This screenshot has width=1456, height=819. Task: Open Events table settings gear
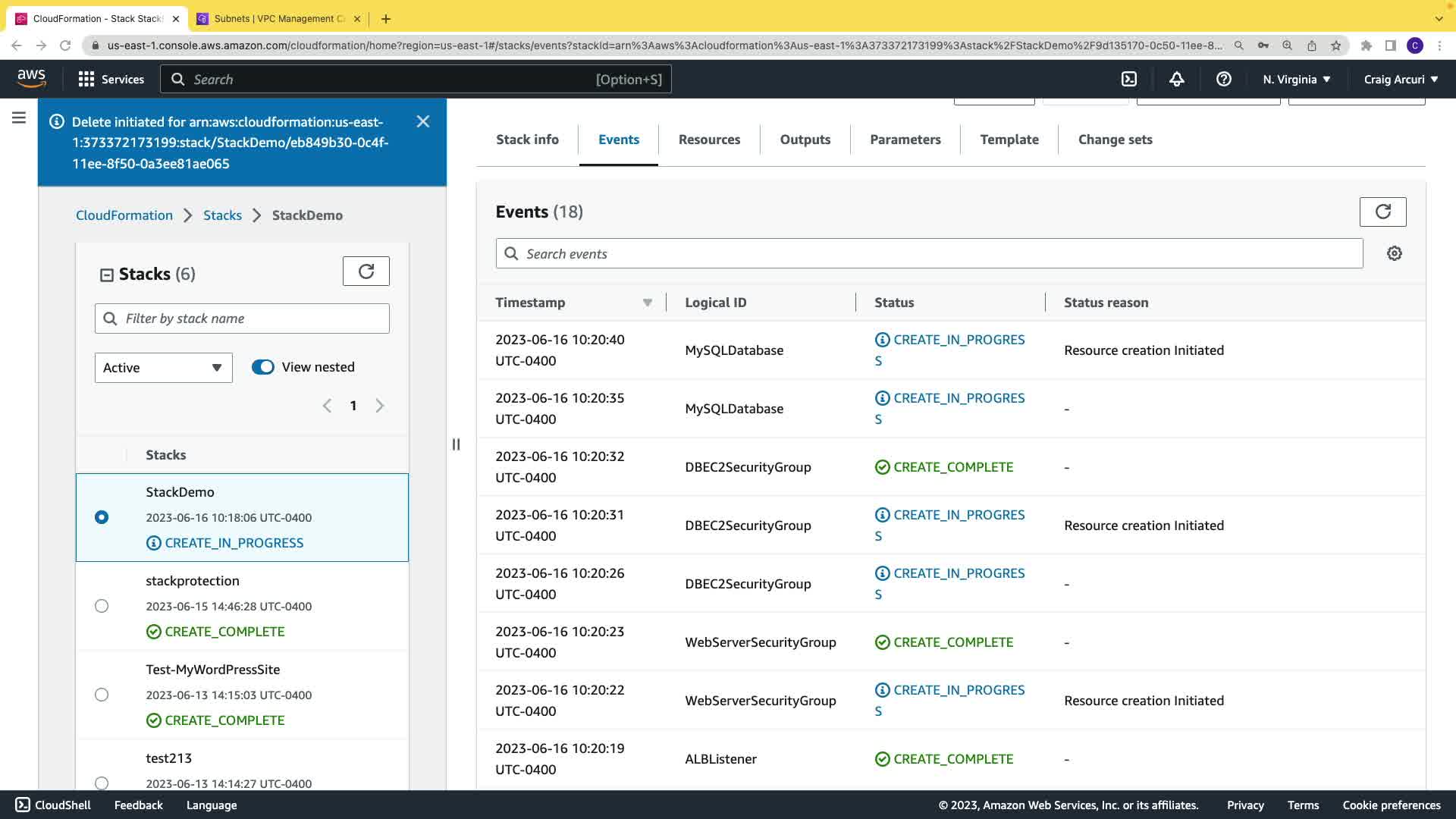pos(1394,253)
